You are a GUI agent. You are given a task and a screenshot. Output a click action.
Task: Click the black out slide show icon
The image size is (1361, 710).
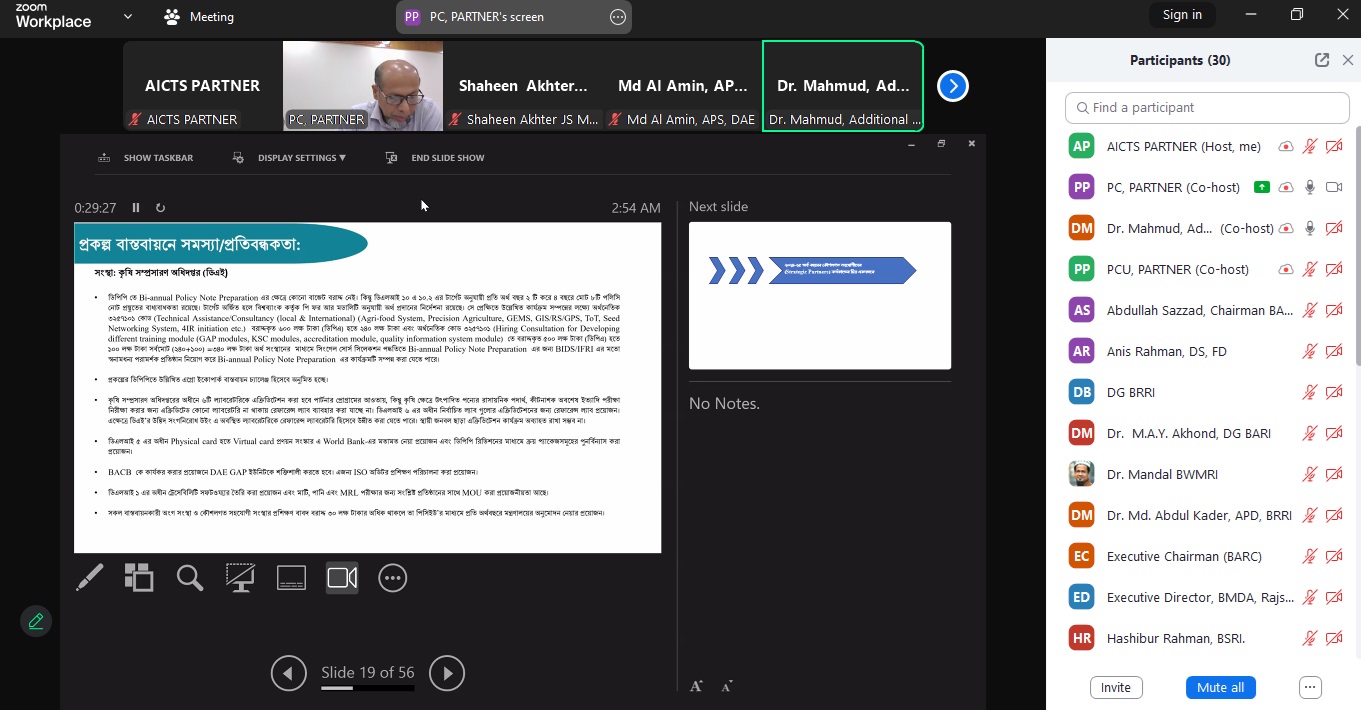(240, 577)
